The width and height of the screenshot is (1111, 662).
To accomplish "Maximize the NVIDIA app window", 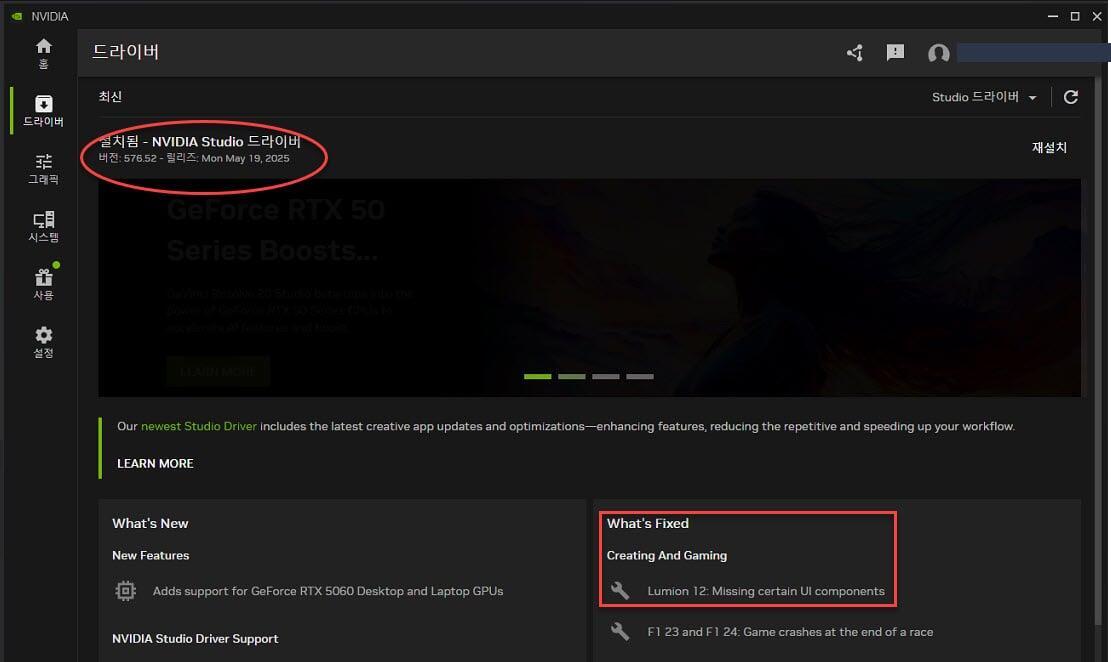I will pos(1075,16).
